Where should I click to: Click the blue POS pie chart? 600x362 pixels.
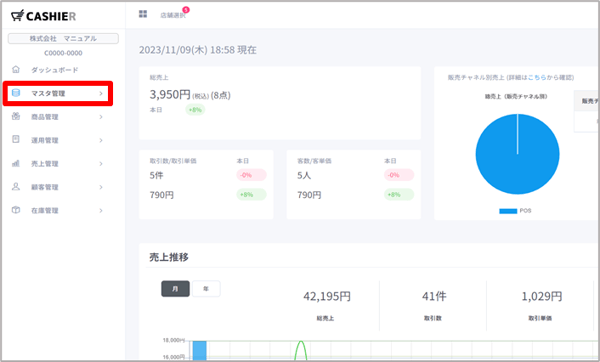517,154
